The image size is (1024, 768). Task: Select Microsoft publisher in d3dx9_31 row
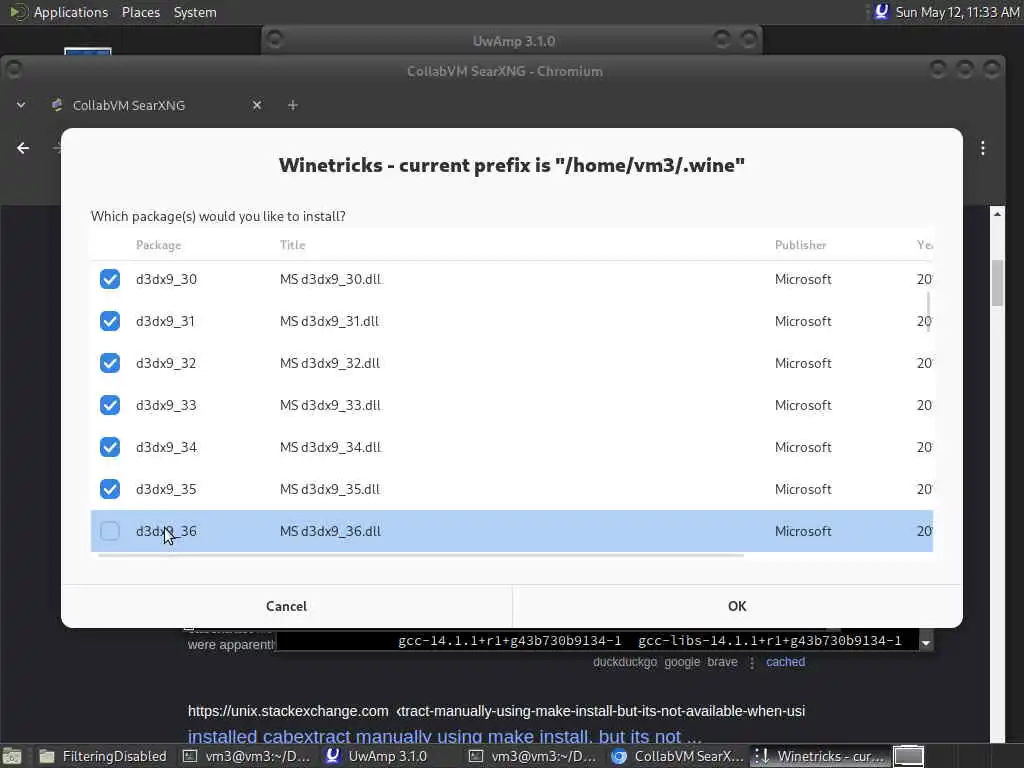point(803,321)
